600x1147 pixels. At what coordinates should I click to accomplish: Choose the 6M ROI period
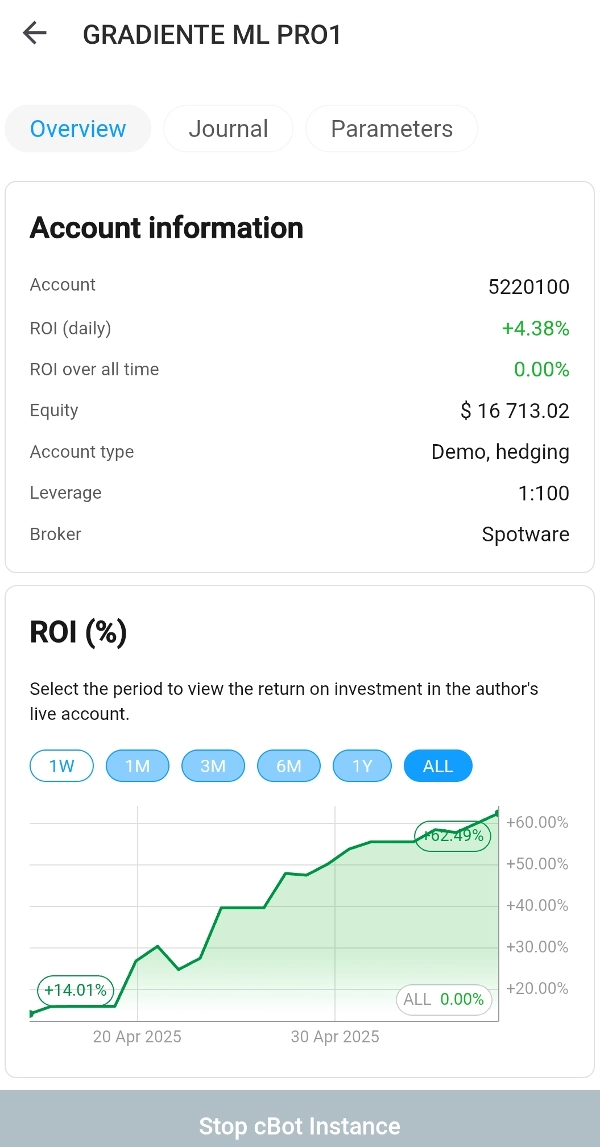click(289, 766)
